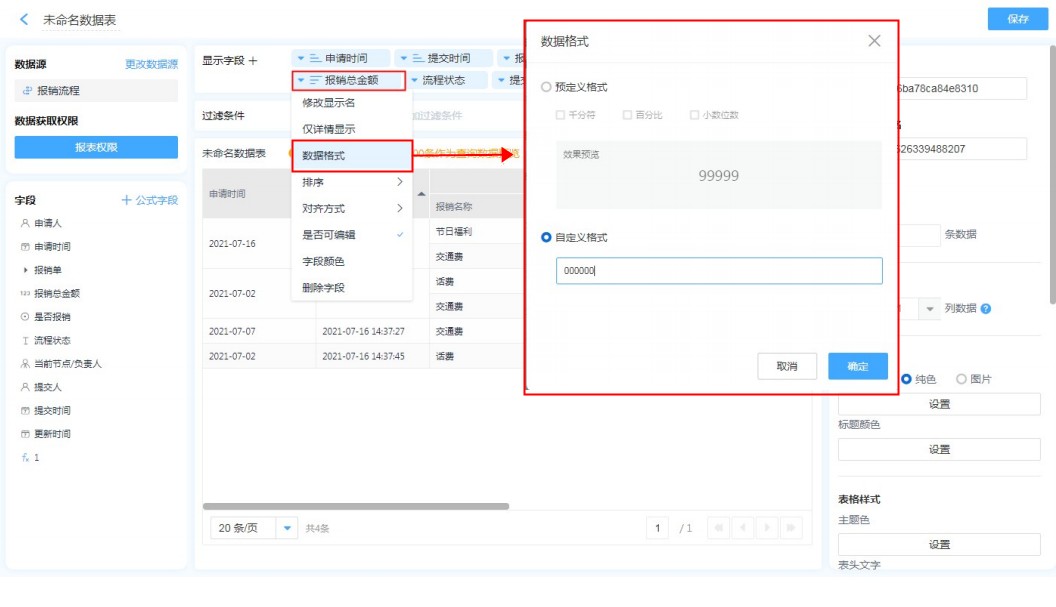Click the calendar icon beside 更新时间 field
This screenshot has width=1056, height=607.
tap(25, 434)
